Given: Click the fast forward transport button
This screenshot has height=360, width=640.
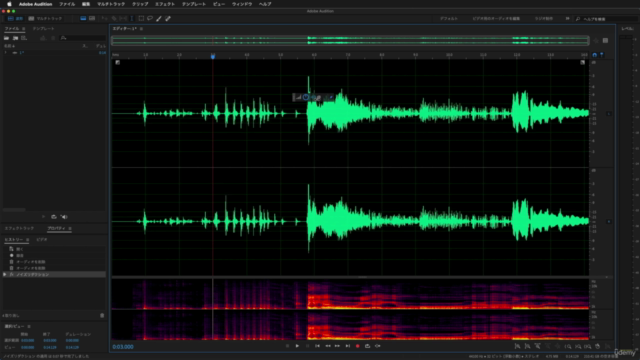Looking at the screenshot, I should pos(338,346).
